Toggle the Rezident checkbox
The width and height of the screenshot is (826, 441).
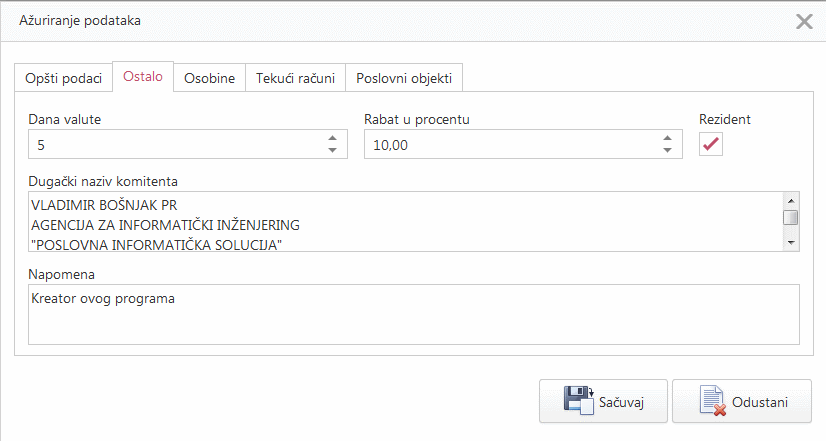point(711,145)
